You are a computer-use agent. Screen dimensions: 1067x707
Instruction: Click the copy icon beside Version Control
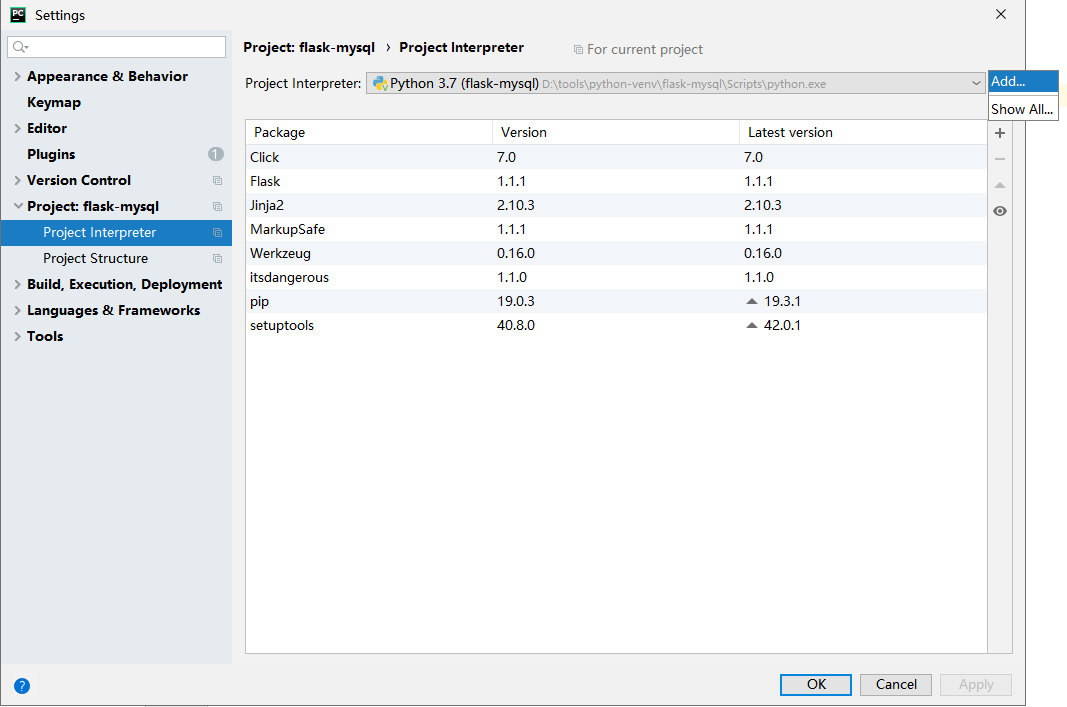(218, 180)
